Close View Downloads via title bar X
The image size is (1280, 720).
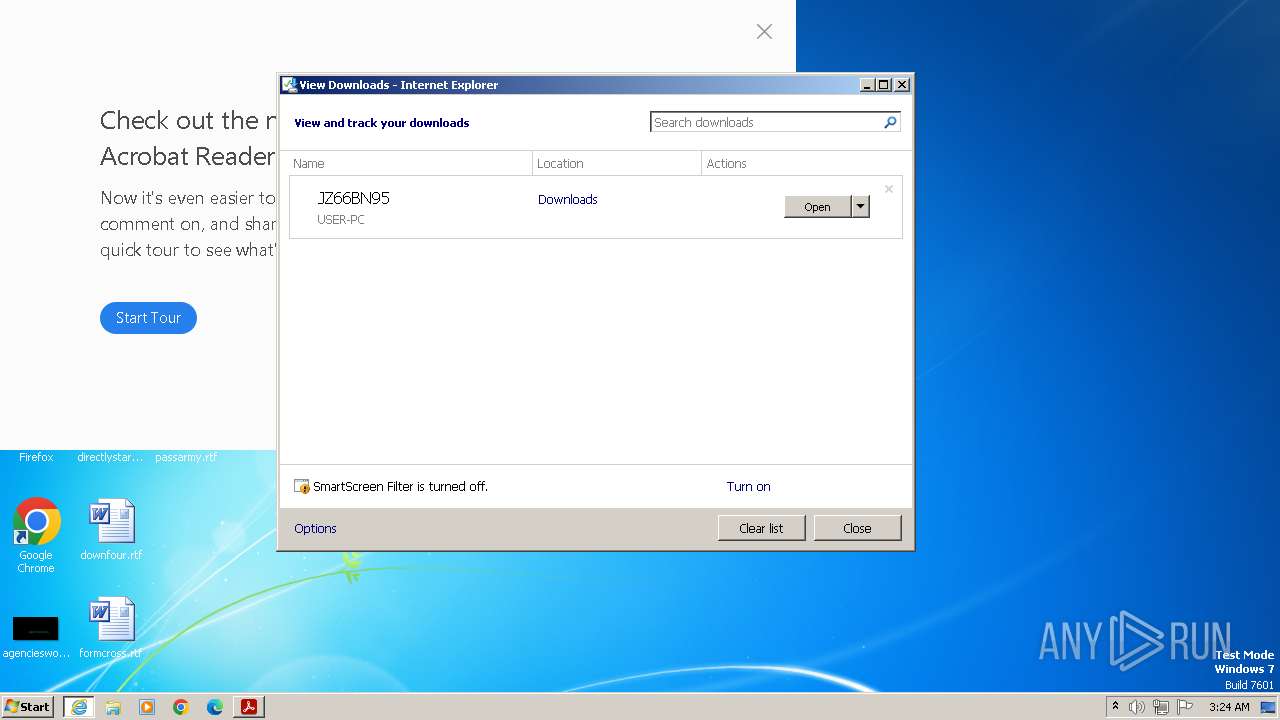902,85
